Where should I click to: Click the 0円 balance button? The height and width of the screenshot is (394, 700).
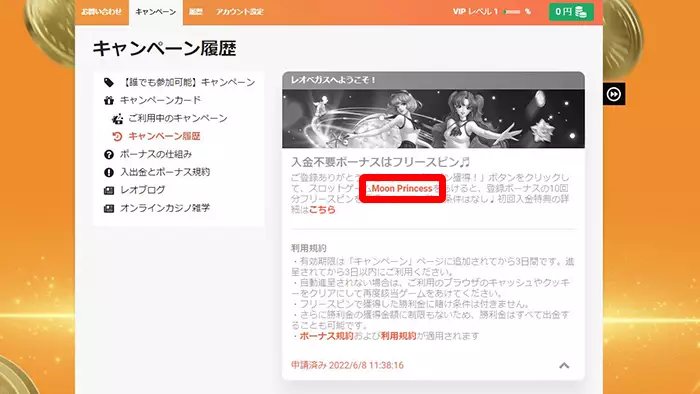(x=571, y=12)
